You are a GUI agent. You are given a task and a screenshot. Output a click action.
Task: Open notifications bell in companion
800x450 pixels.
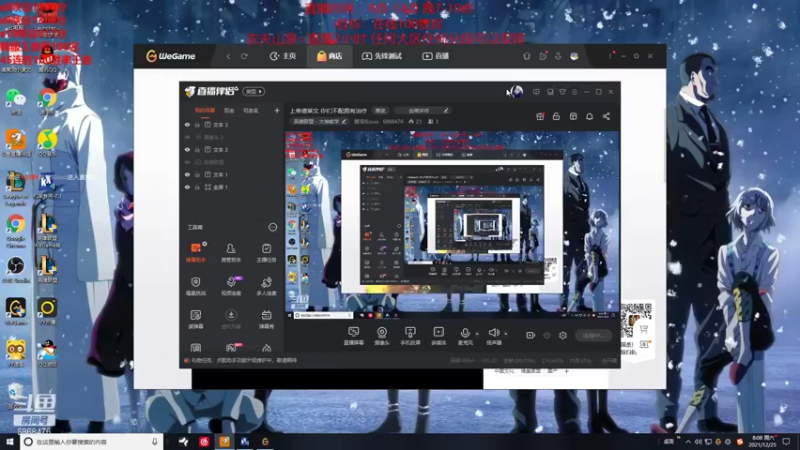tap(589, 116)
